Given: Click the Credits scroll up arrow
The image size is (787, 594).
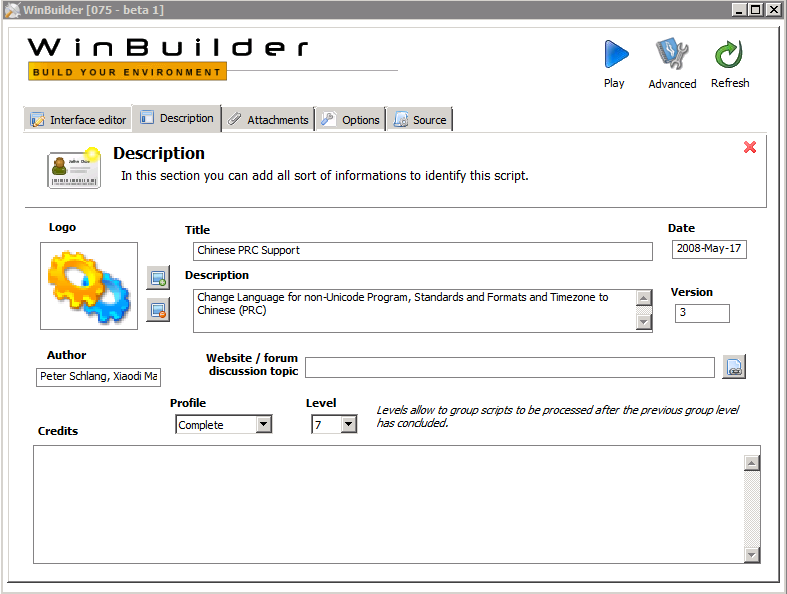Looking at the screenshot, I should point(751,463).
